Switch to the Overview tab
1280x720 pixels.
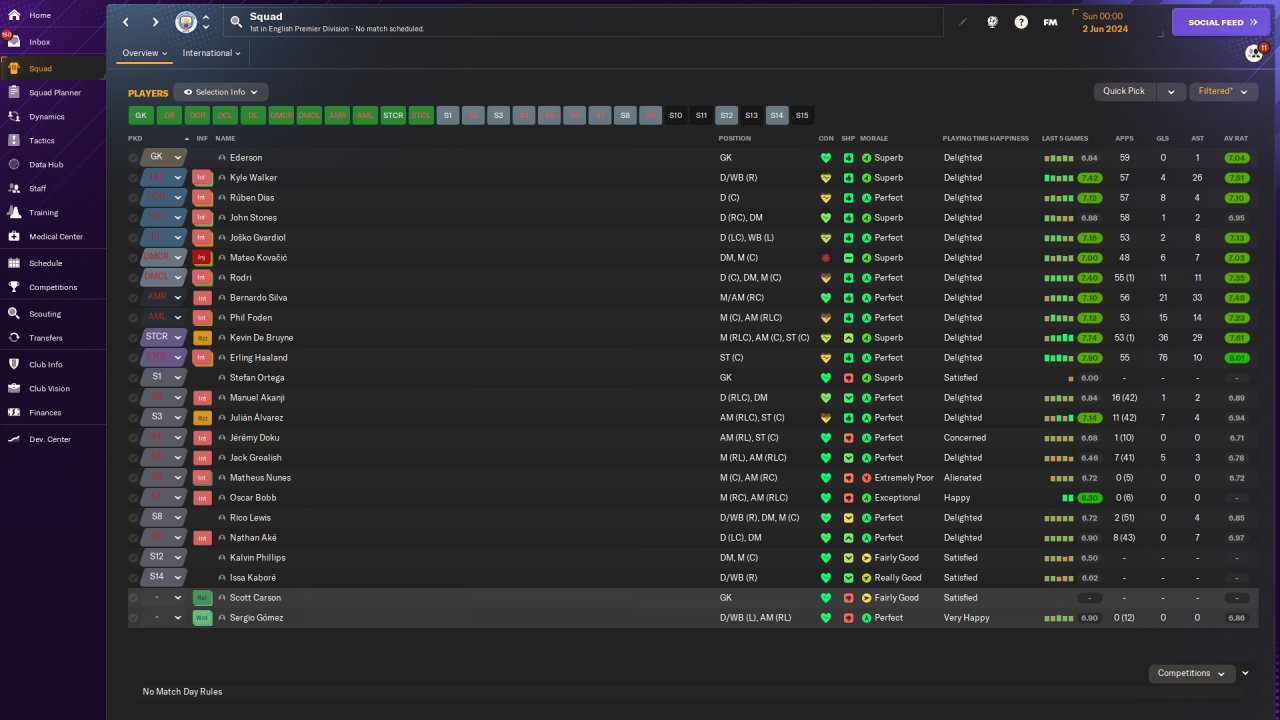144,53
